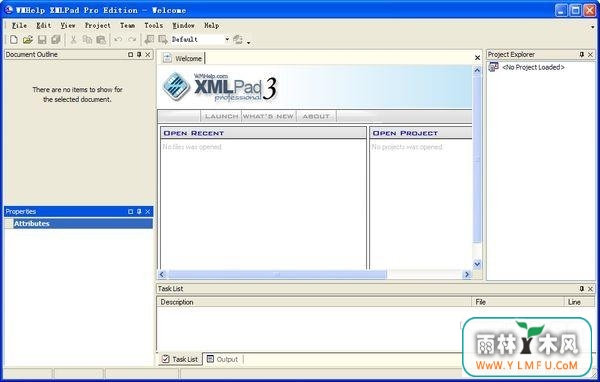Expand the toolbar options arrow

249,42
